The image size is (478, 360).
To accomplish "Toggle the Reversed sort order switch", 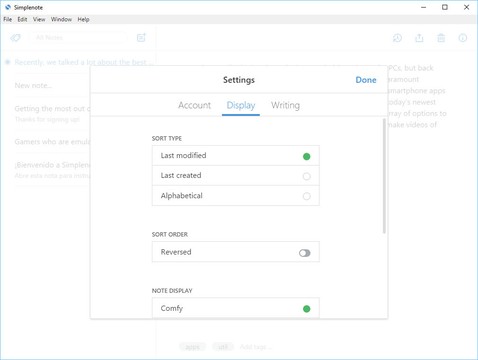I will tap(305, 253).
